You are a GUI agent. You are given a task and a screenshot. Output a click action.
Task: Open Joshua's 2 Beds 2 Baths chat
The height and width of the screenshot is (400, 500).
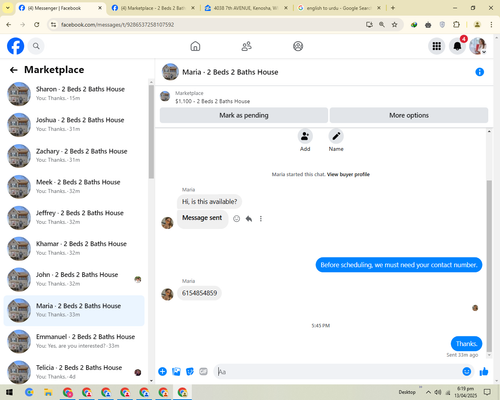[x=74, y=124]
